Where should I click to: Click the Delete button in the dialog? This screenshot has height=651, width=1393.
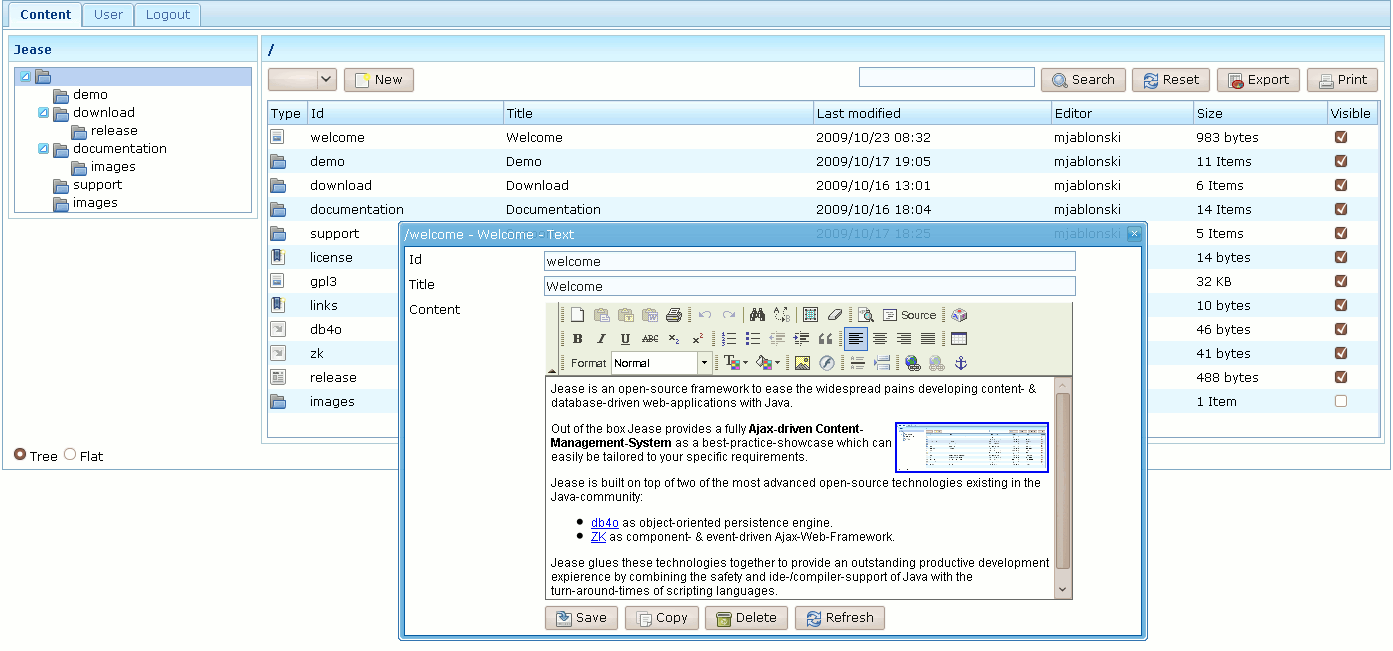746,618
